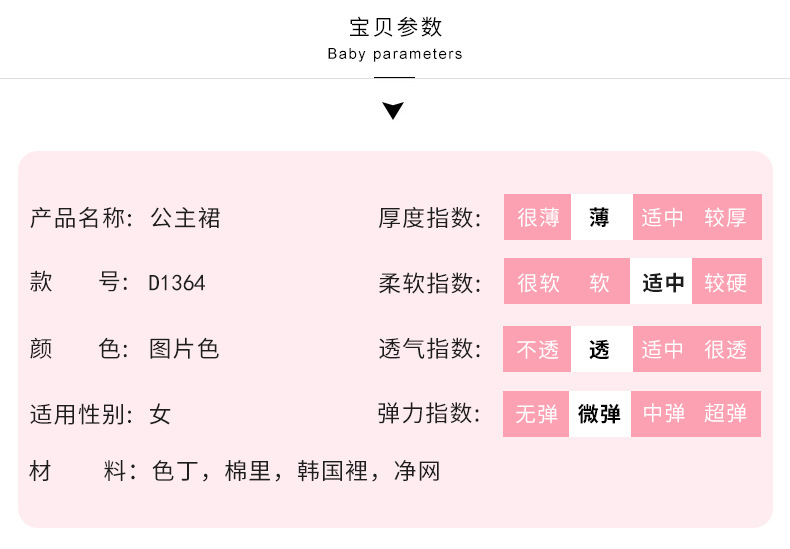Click the 宝贝参数 heading
Image resolution: width=790 pixels, height=549 pixels.
(395, 27)
